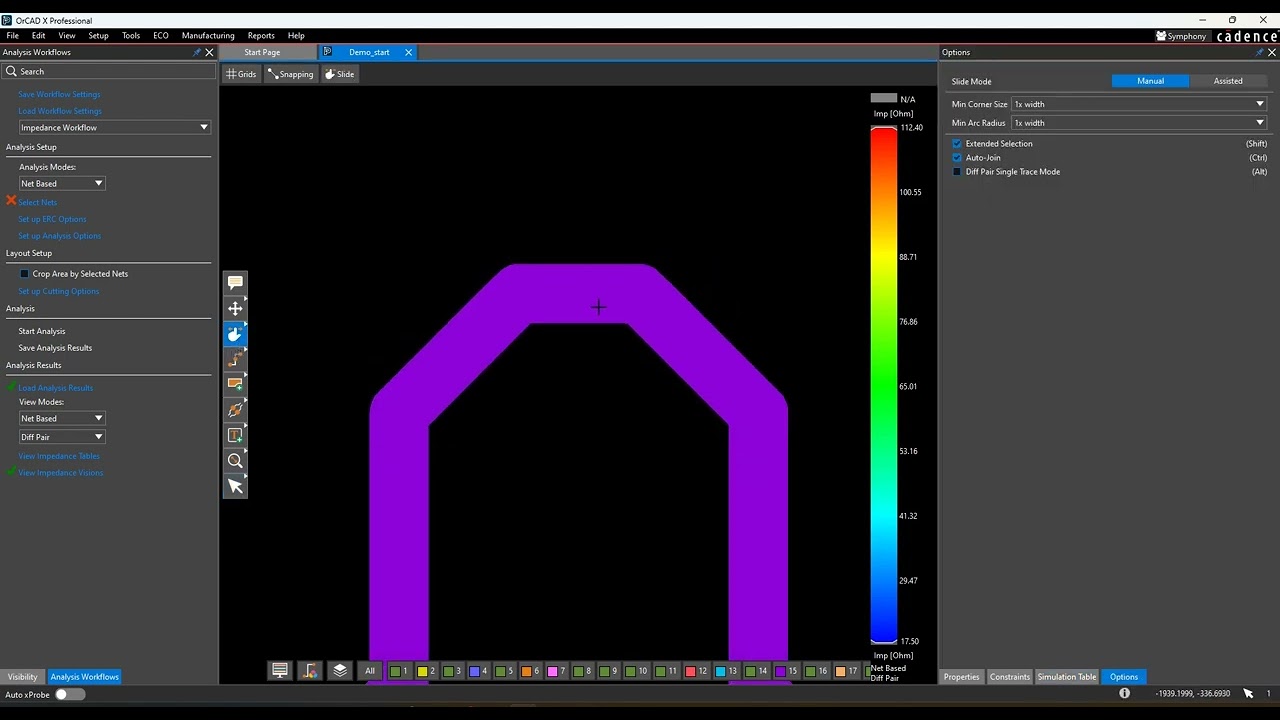This screenshot has width=1280, height=720.
Task: Select the Add Shape tool
Action: pyautogui.click(x=235, y=384)
